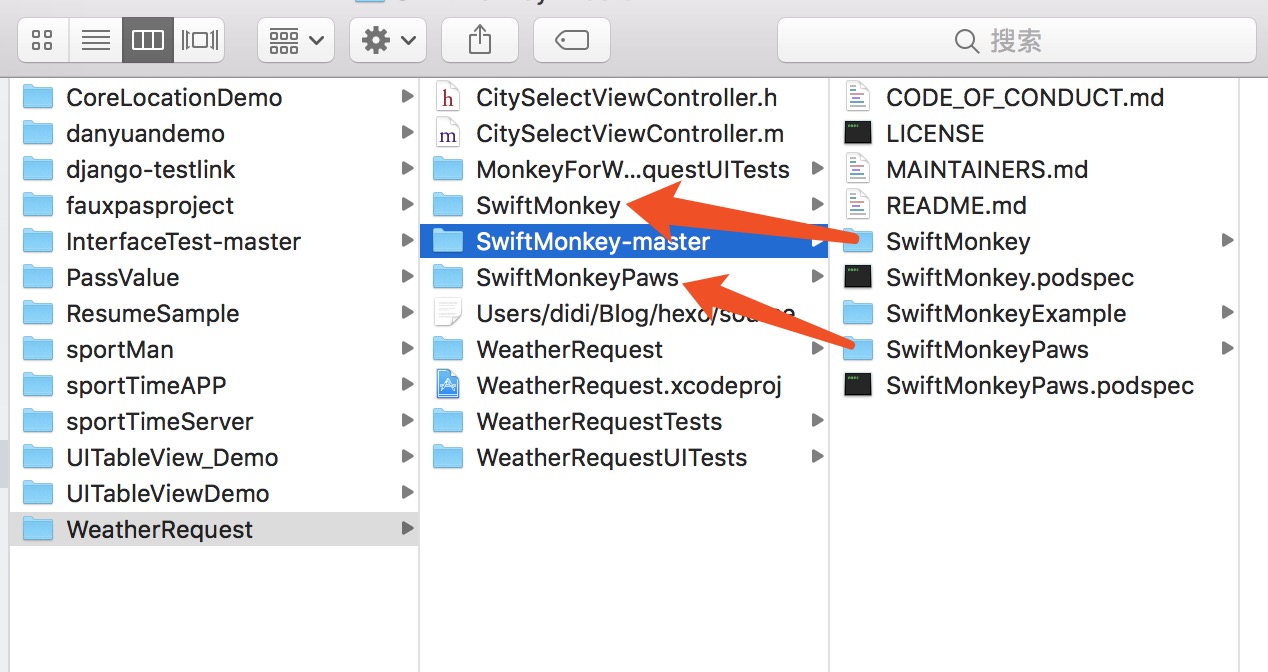Expand django-testlink via its arrow

tap(406, 169)
